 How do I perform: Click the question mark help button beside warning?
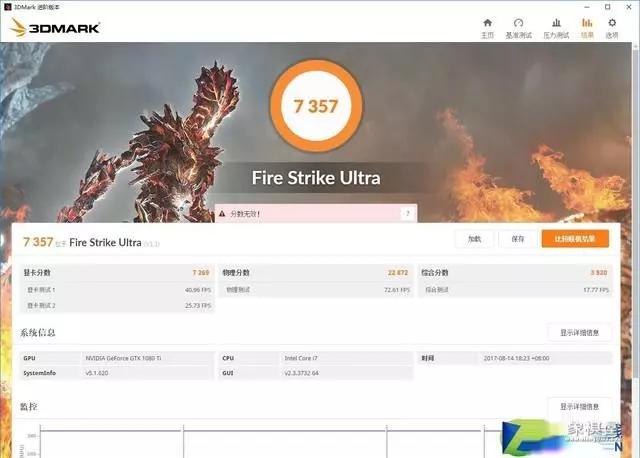pyautogui.click(x=407, y=213)
